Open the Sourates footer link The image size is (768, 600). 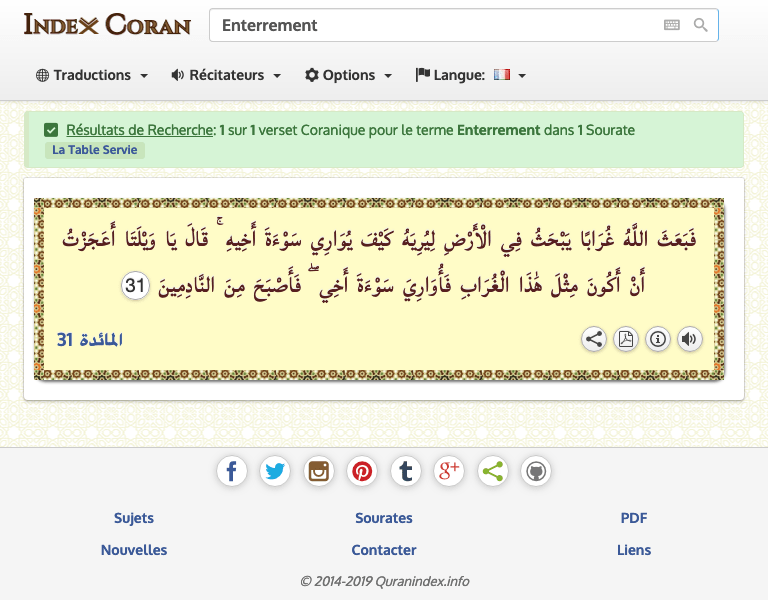pos(384,518)
